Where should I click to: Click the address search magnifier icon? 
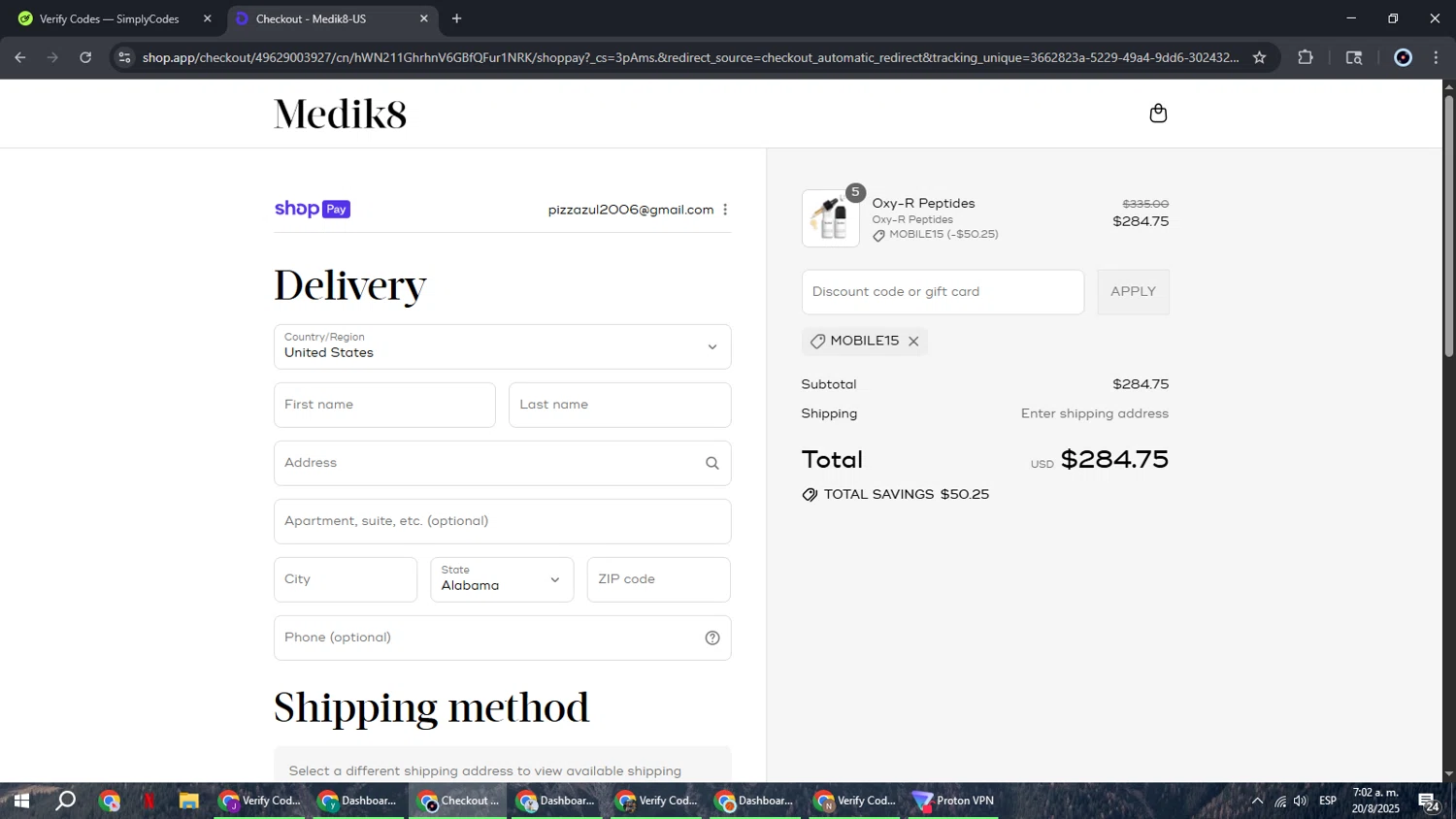pyautogui.click(x=712, y=464)
